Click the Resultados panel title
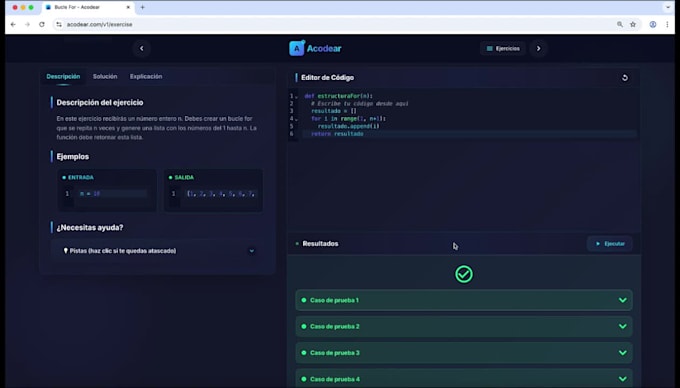The height and width of the screenshot is (388, 680). click(x=320, y=244)
